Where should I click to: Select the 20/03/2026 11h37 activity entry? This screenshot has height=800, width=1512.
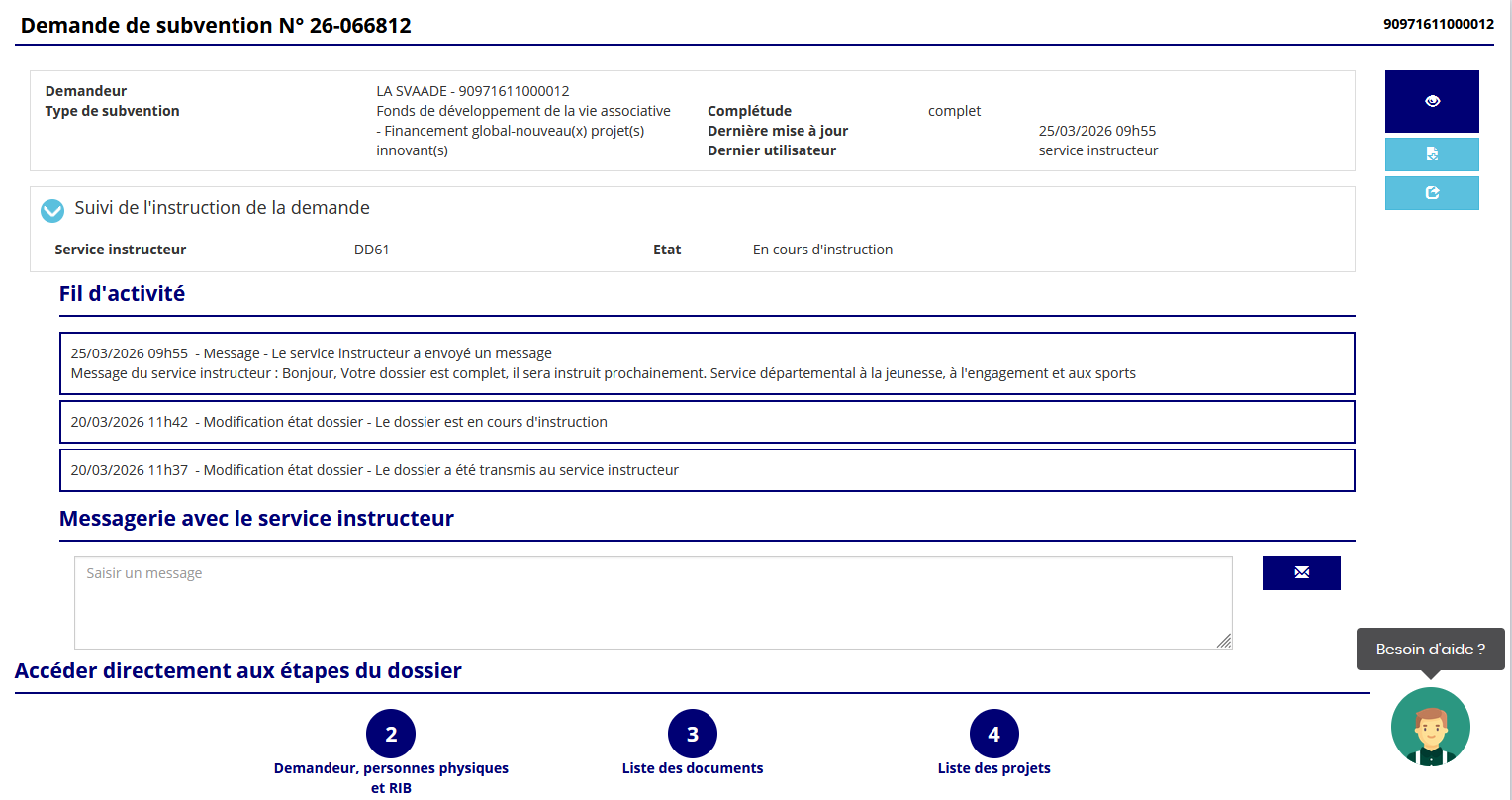707,470
